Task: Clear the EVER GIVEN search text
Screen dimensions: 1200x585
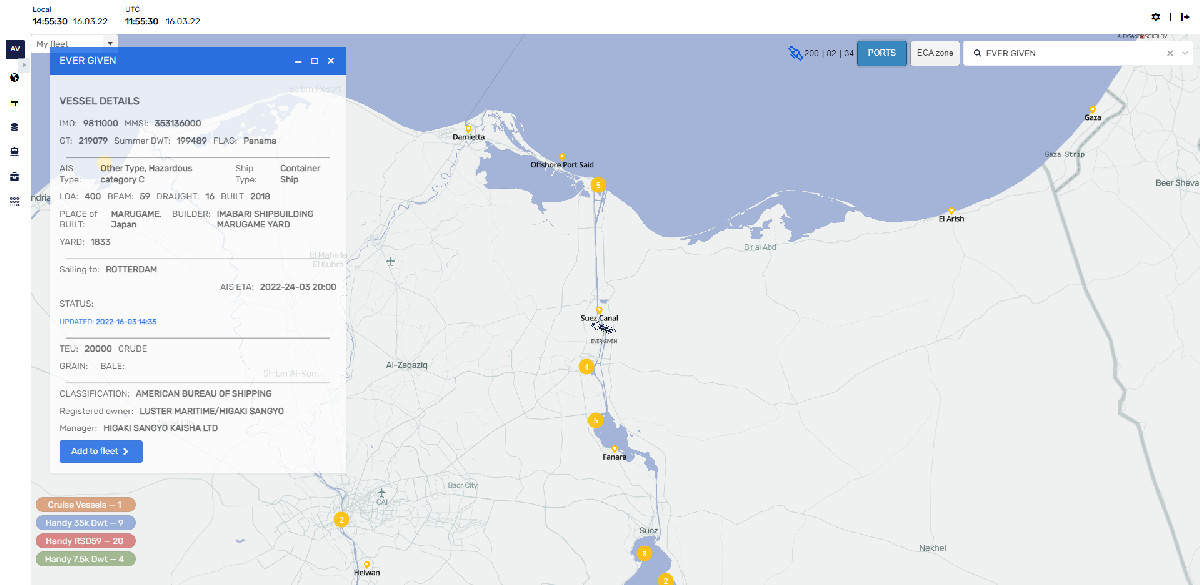Action: [1170, 53]
